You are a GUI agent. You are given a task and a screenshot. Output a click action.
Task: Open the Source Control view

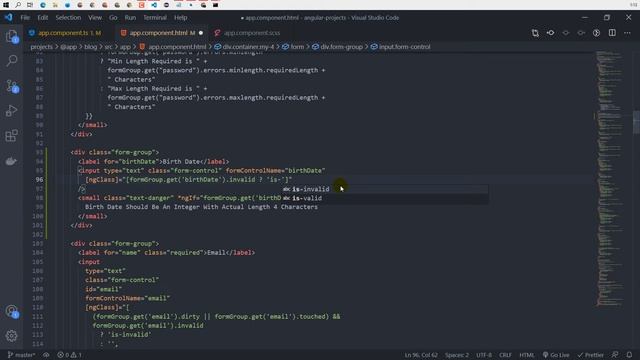pyautogui.click(x=12, y=86)
